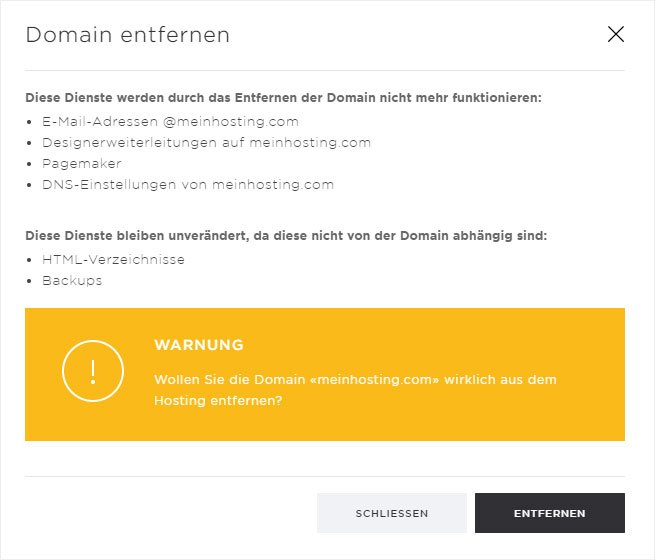The height and width of the screenshot is (560, 655).
Task: Click the ENTFERNEN button
Action: pos(550,513)
